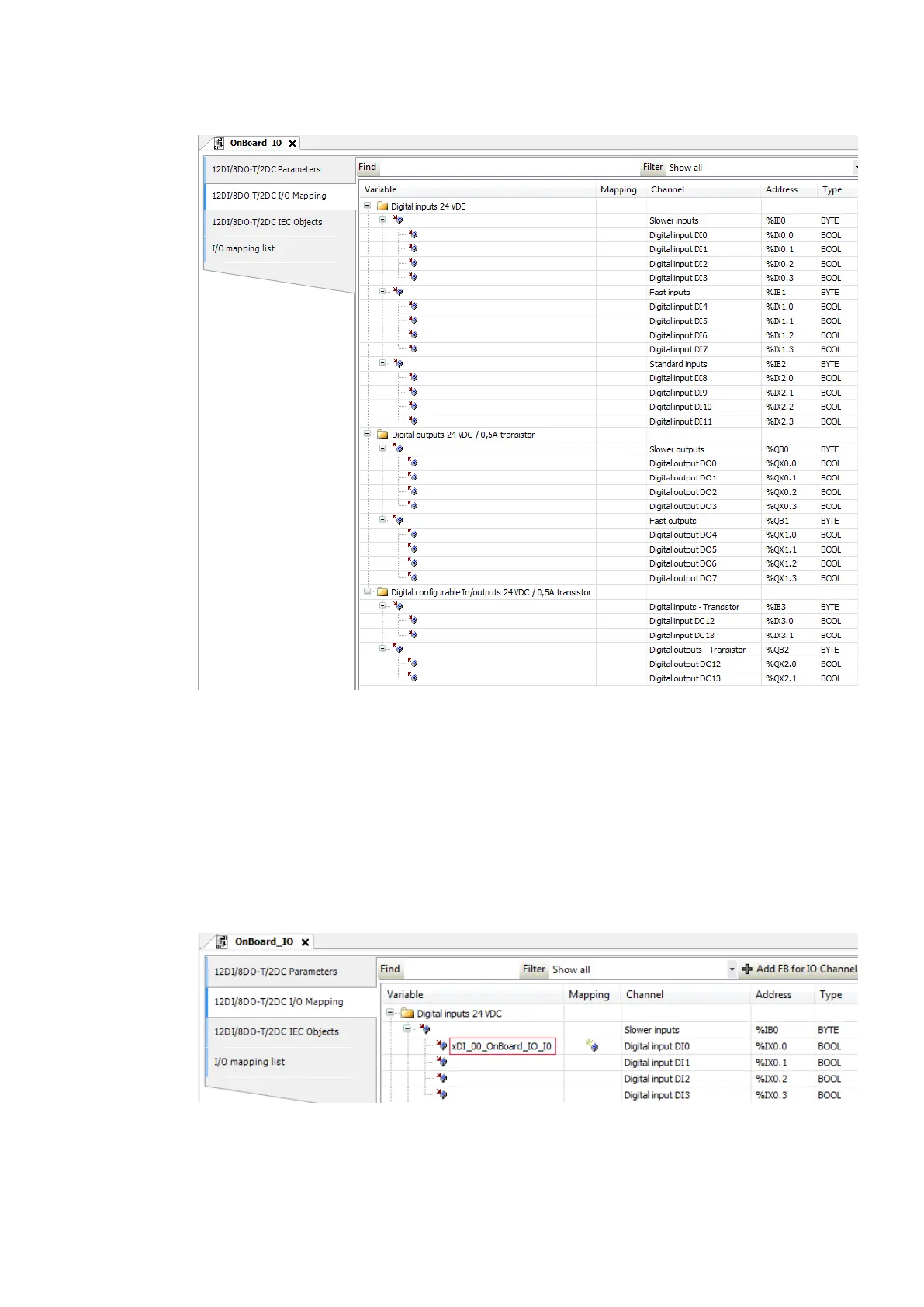This screenshot has width=924, height=1307.
Task: Click the Find field in lower window
Action: click(x=460, y=969)
